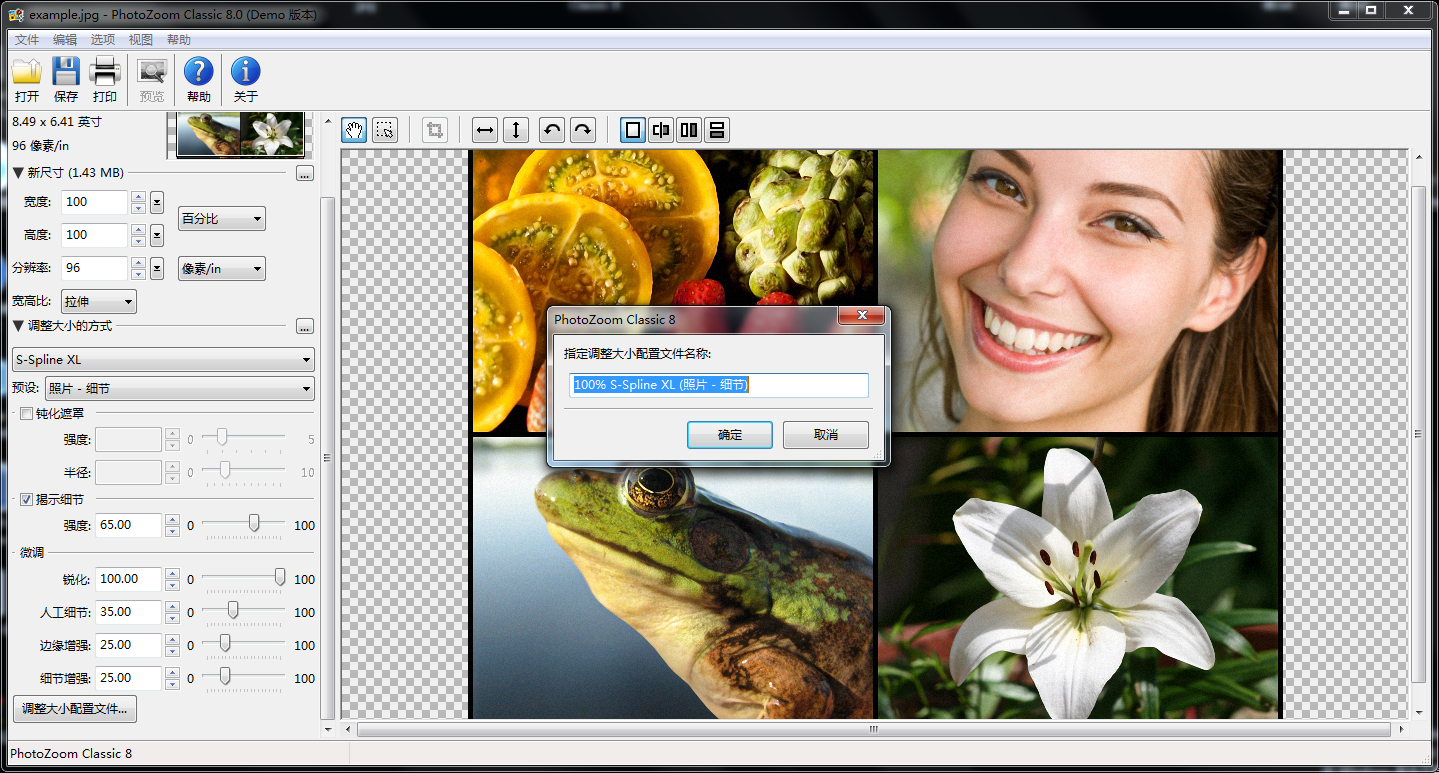The width and height of the screenshot is (1439, 773).
Task: Click the example.jpg title bar app icon
Action: [x=16, y=14]
